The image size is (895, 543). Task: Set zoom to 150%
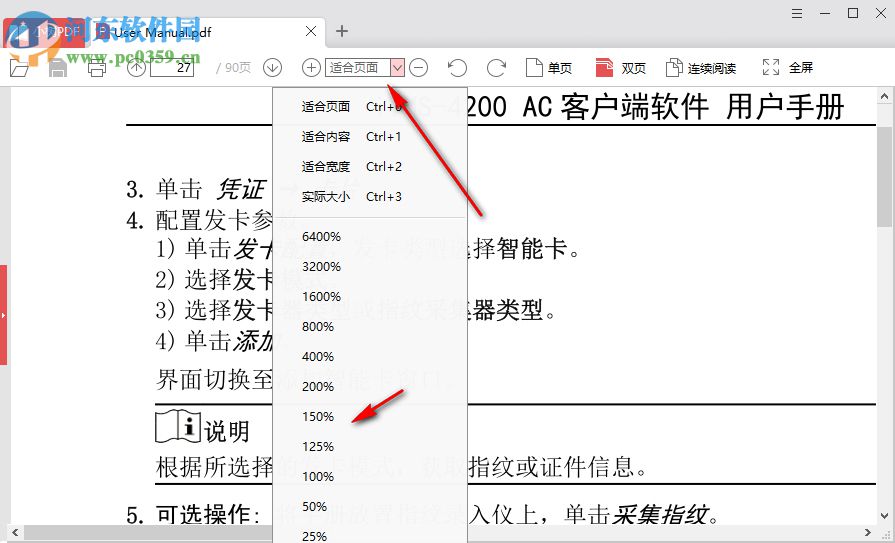click(x=370, y=417)
